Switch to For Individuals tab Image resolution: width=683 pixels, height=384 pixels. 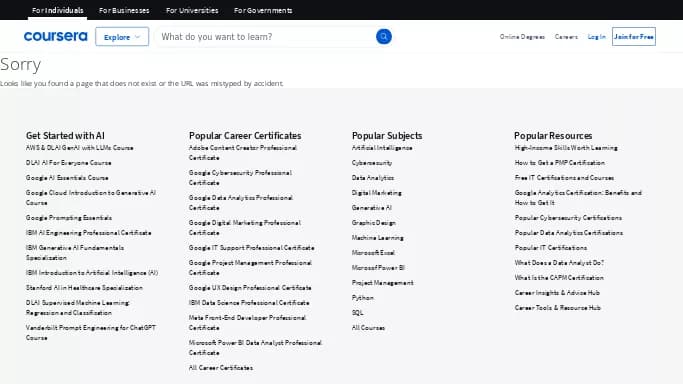[57, 10]
